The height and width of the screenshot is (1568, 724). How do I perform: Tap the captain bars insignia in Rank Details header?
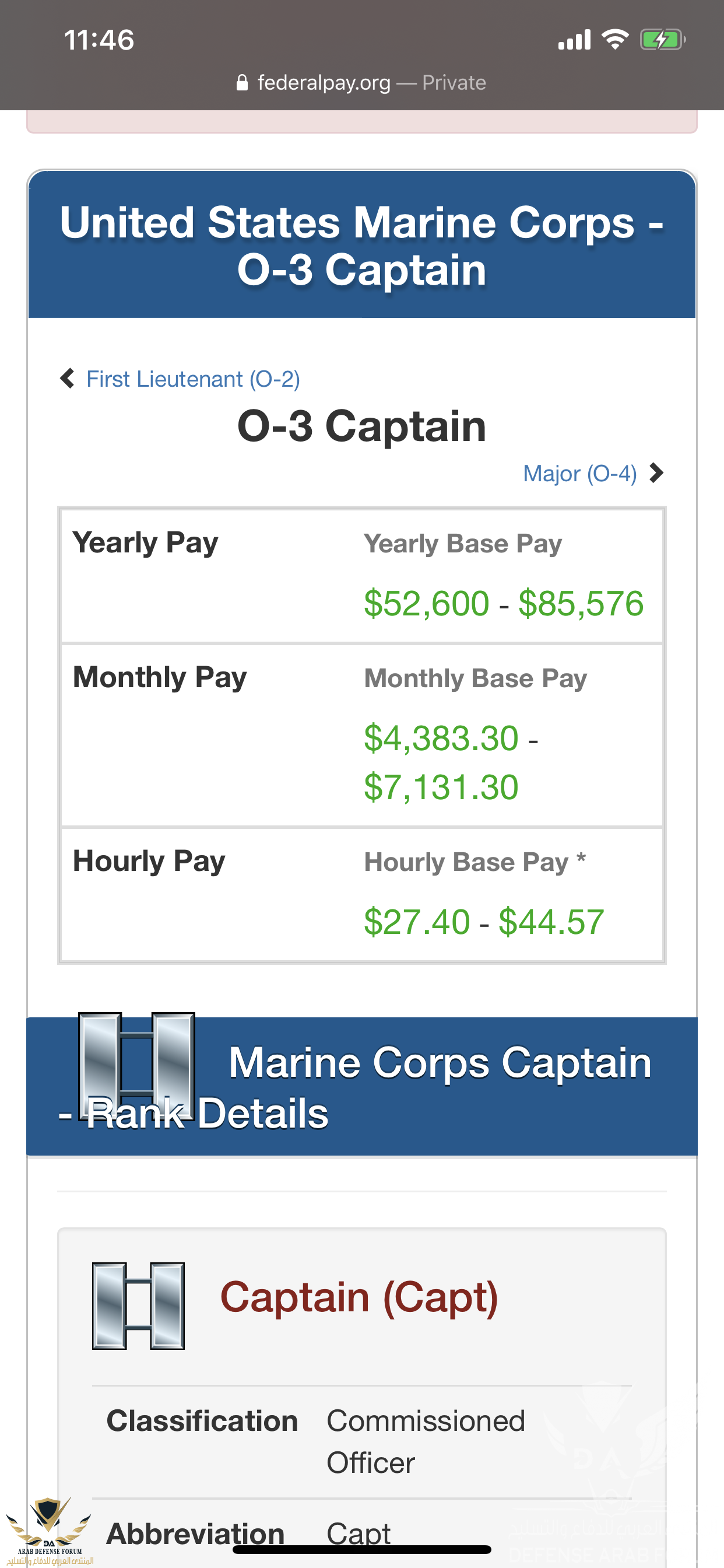pyautogui.click(x=137, y=1066)
